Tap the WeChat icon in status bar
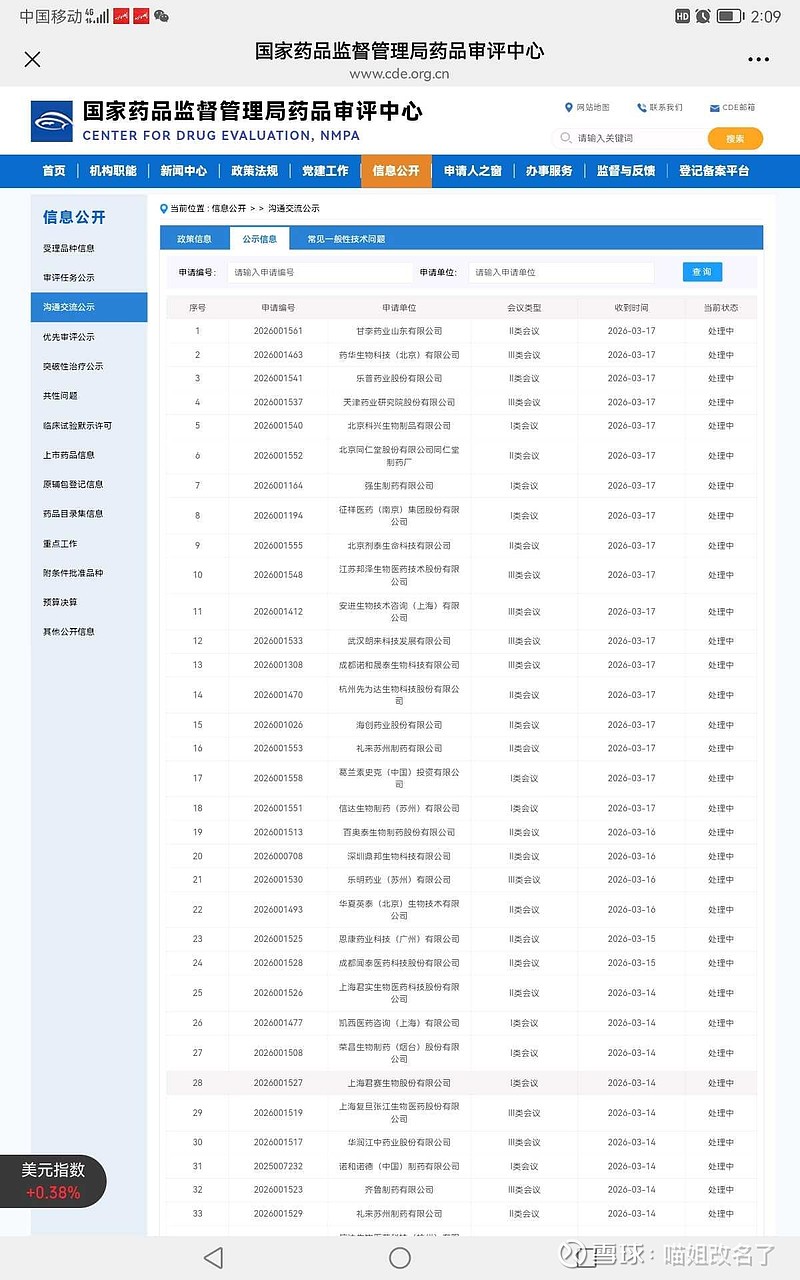The image size is (800, 1280). [x=161, y=16]
